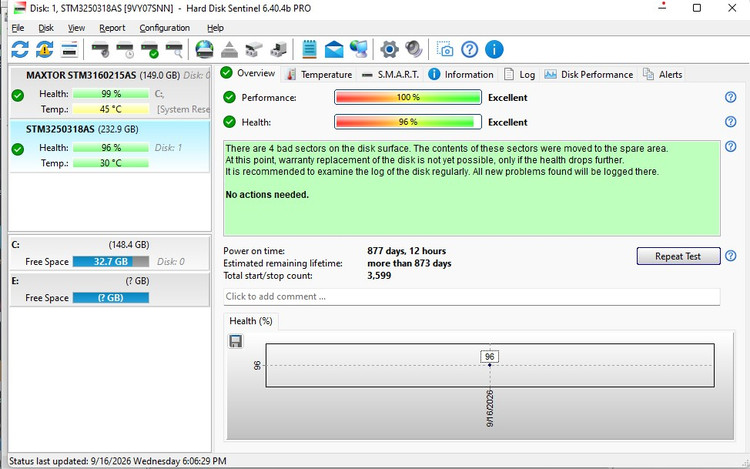Click the computer with drives icon
This screenshot has width=750, height=469.
pyautogui.click(x=279, y=49)
